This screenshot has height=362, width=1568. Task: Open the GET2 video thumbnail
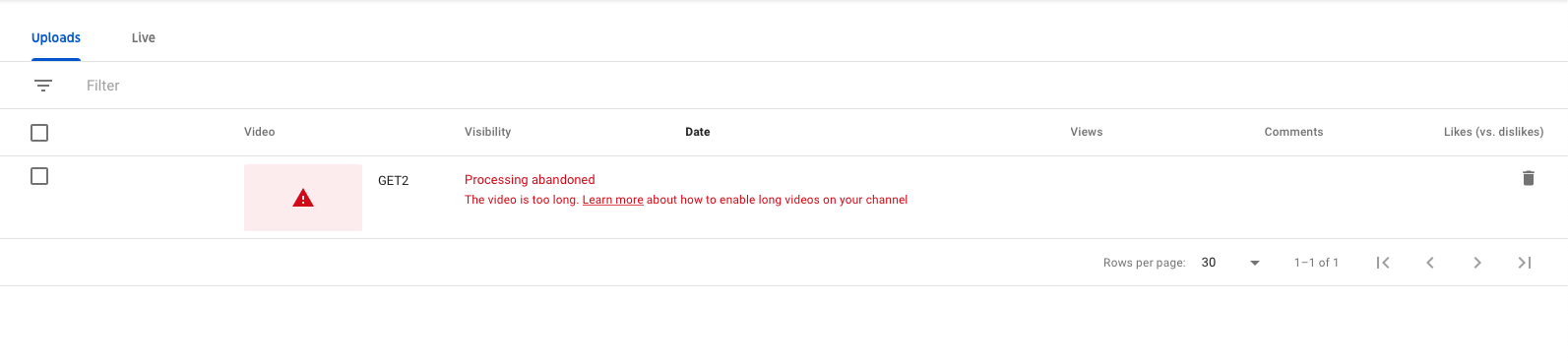click(303, 198)
